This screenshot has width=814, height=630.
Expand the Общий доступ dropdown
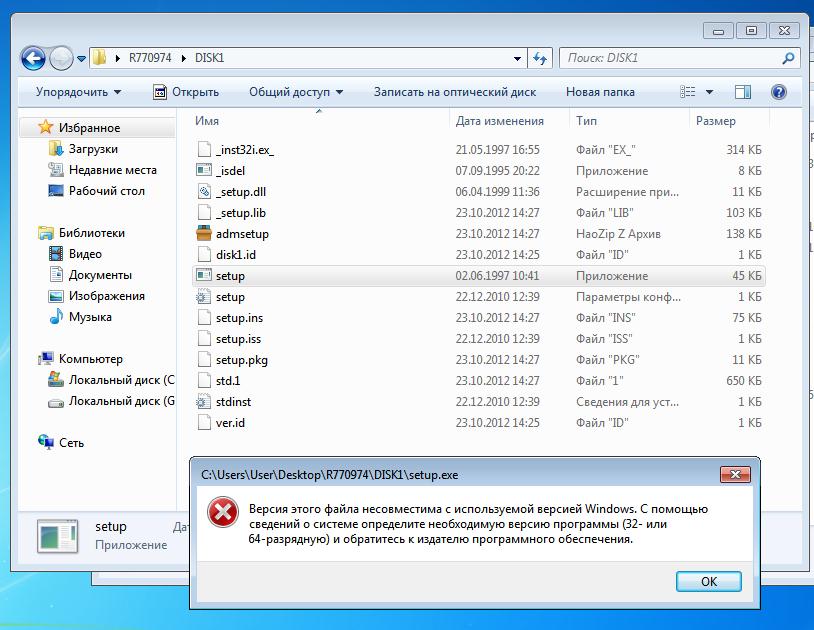coord(295,92)
